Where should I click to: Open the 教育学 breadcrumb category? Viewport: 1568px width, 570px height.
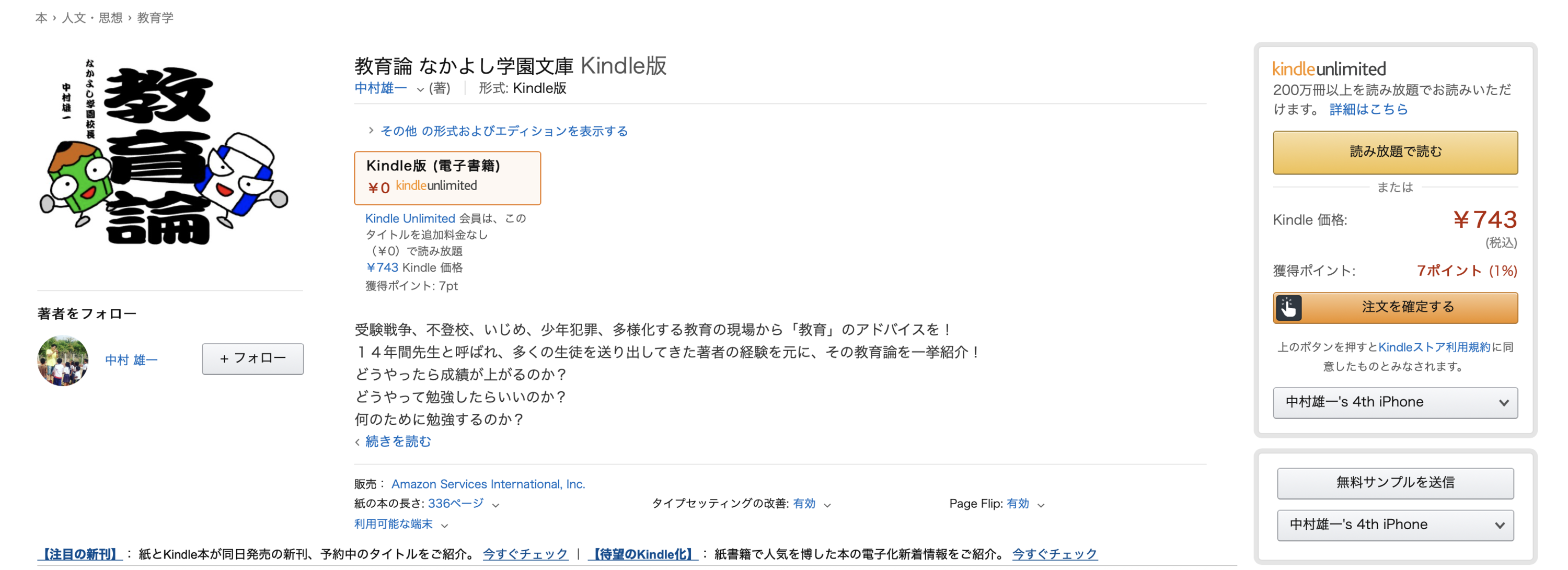(155, 18)
